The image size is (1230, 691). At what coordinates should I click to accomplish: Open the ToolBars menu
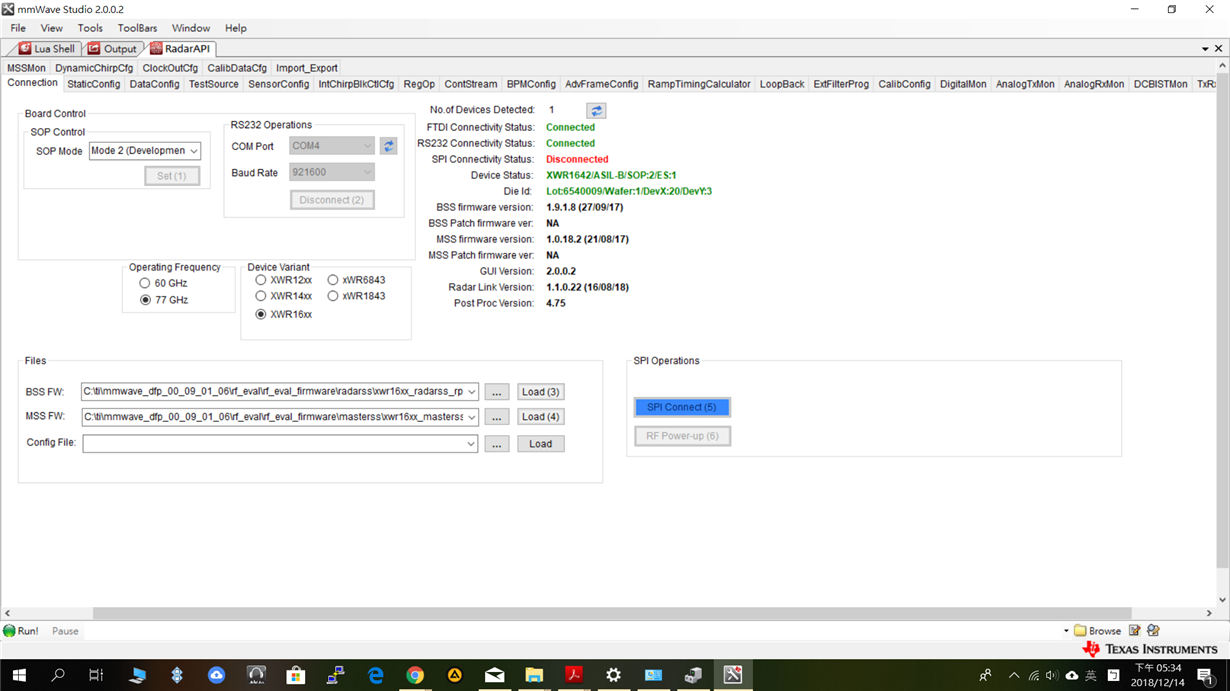[x=137, y=28]
